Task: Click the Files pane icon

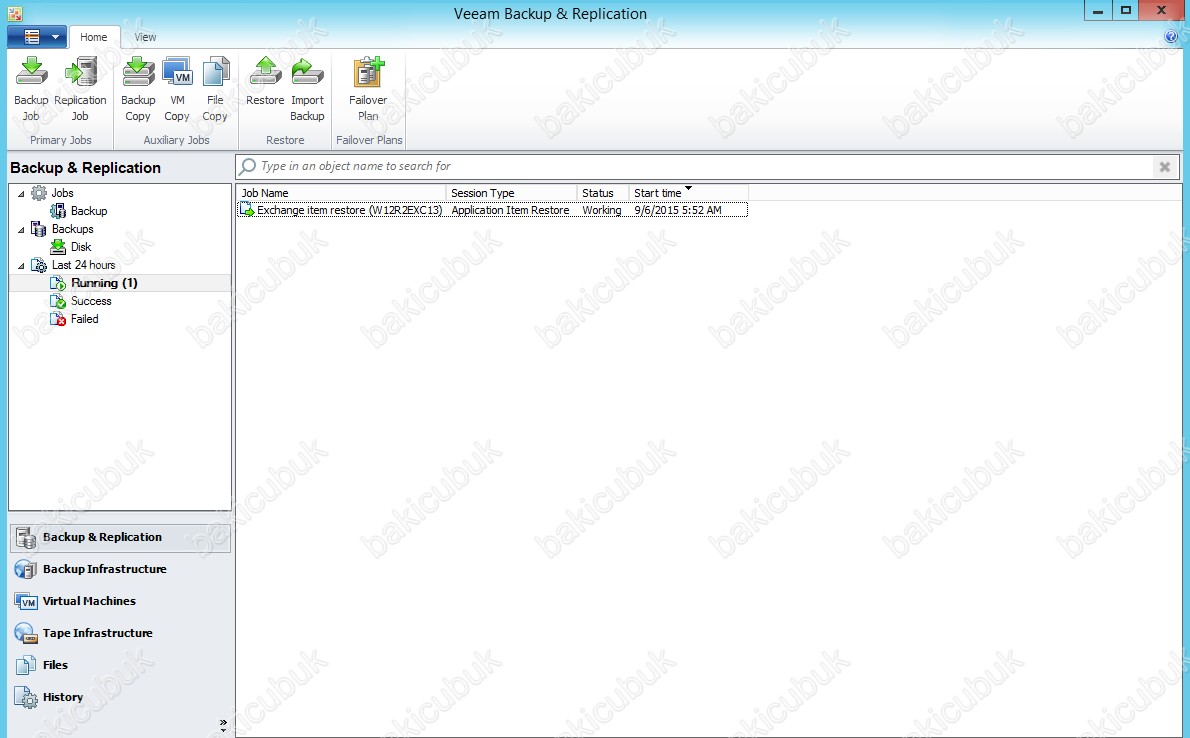Action: [26, 665]
